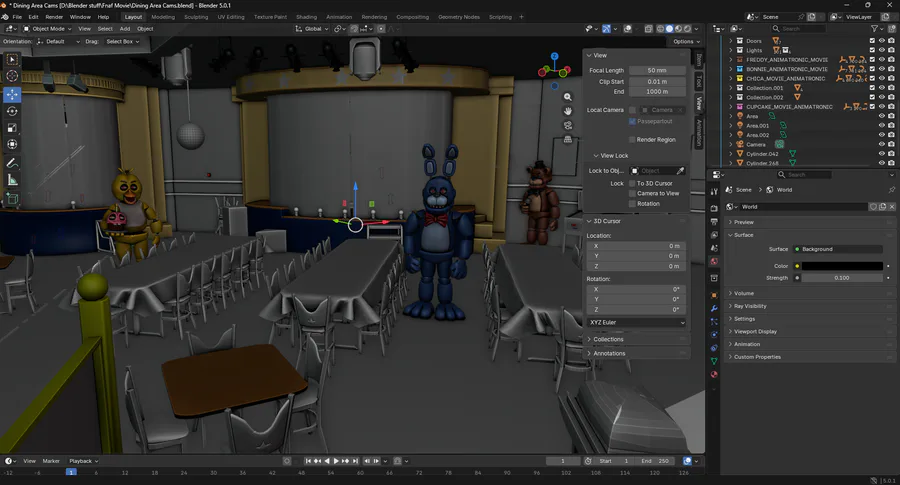
Task: Adjust the Strength 0.100 slider
Action: tap(842, 278)
